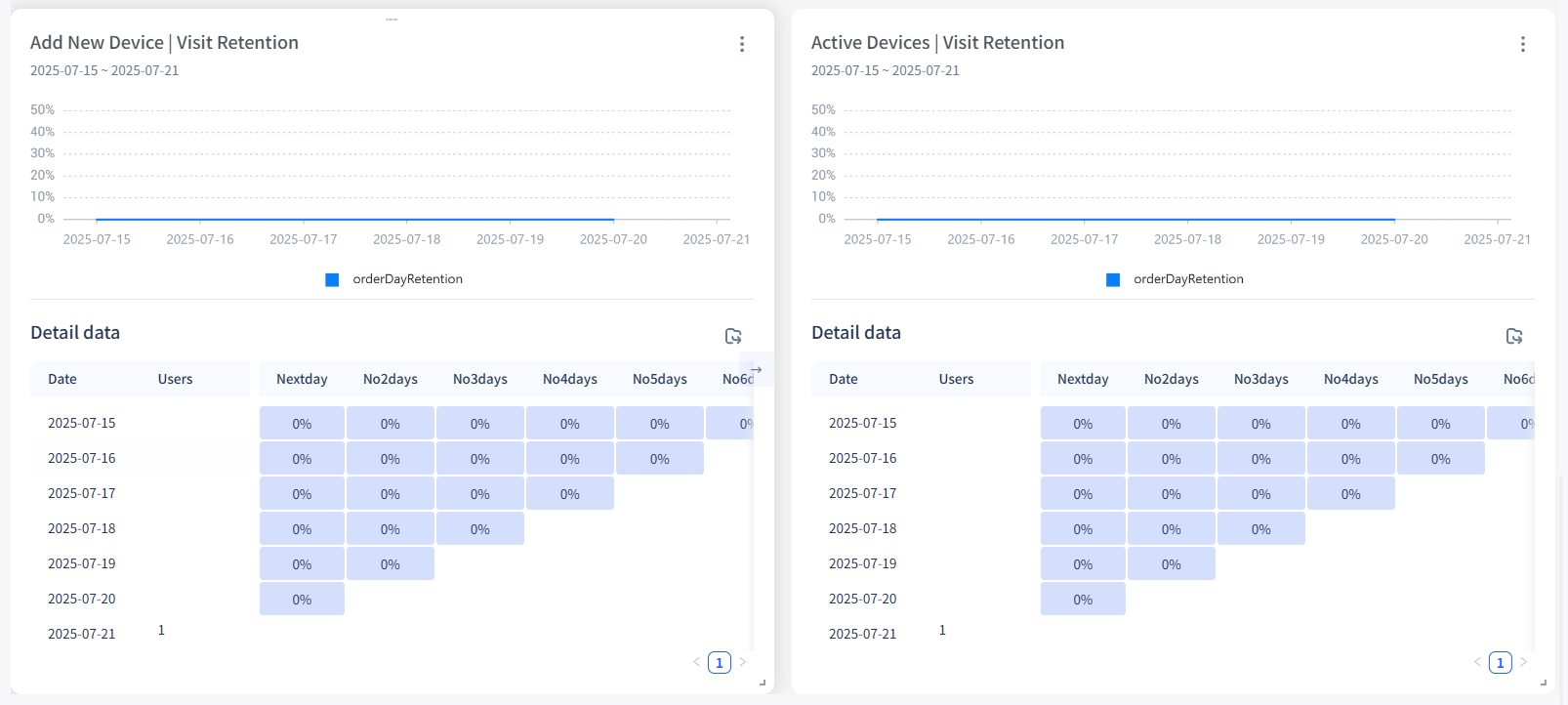Click the next page arrow in Add New Device table
1568x705 pixels.
pyautogui.click(x=743, y=662)
